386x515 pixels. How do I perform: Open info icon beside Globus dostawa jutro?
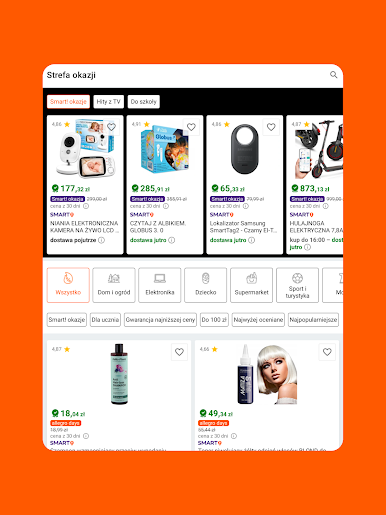(x=171, y=240)
